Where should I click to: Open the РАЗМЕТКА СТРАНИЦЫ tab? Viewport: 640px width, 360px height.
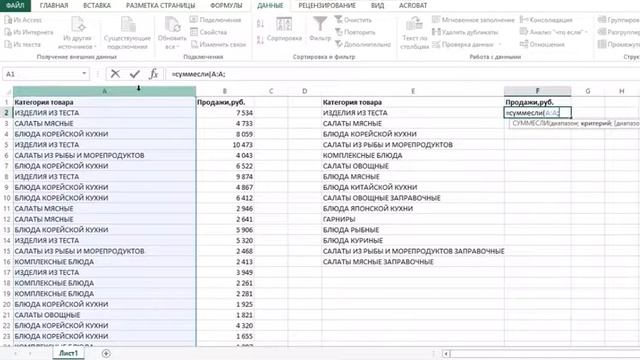(x=160, y=6)
